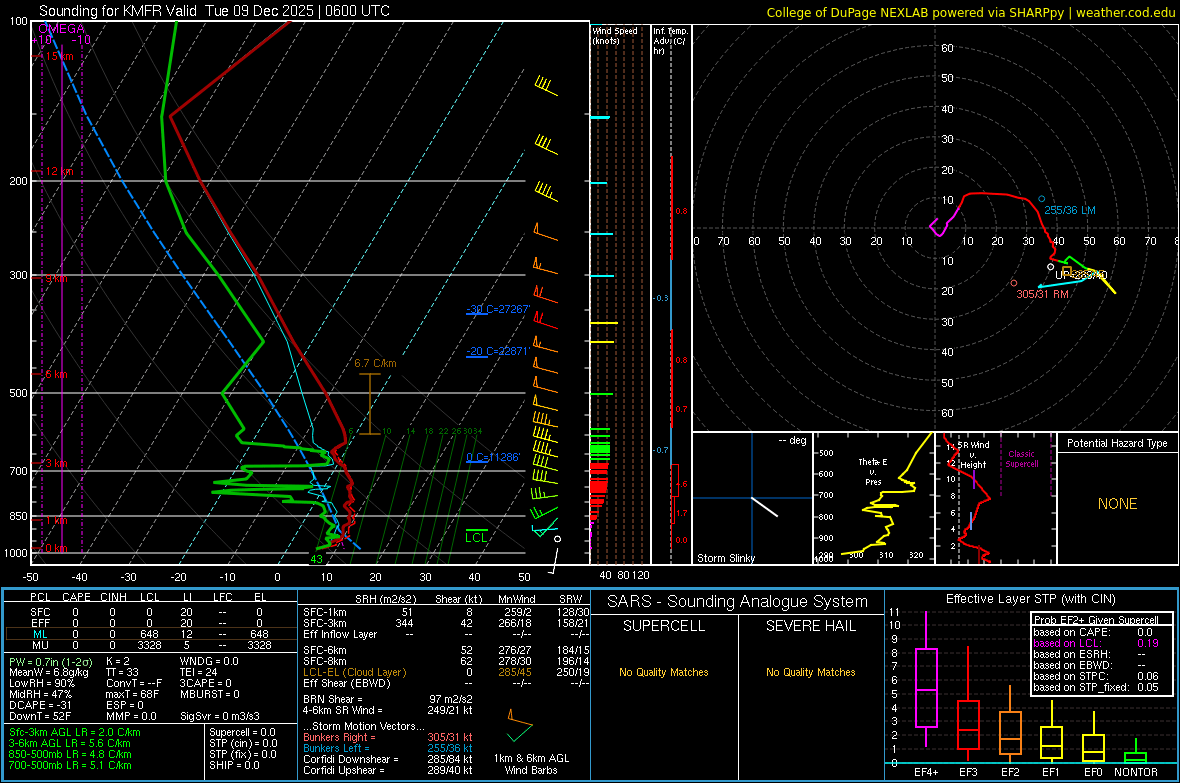
Task: Click the LowRH = 90% value
Action: tap(42, 683)
